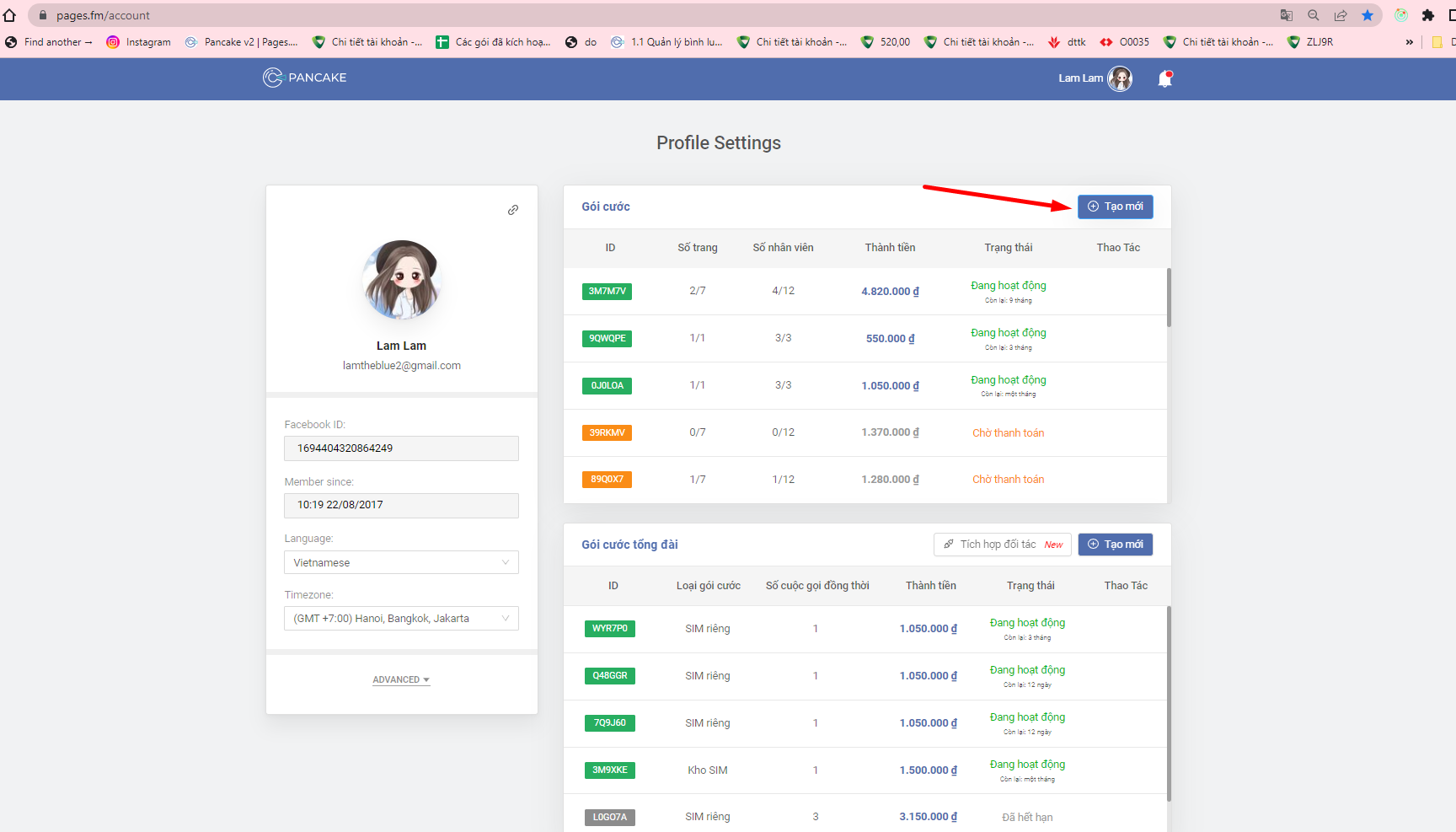
Task: Open the Pancake v2 bookmark
Action: (242, 42)
